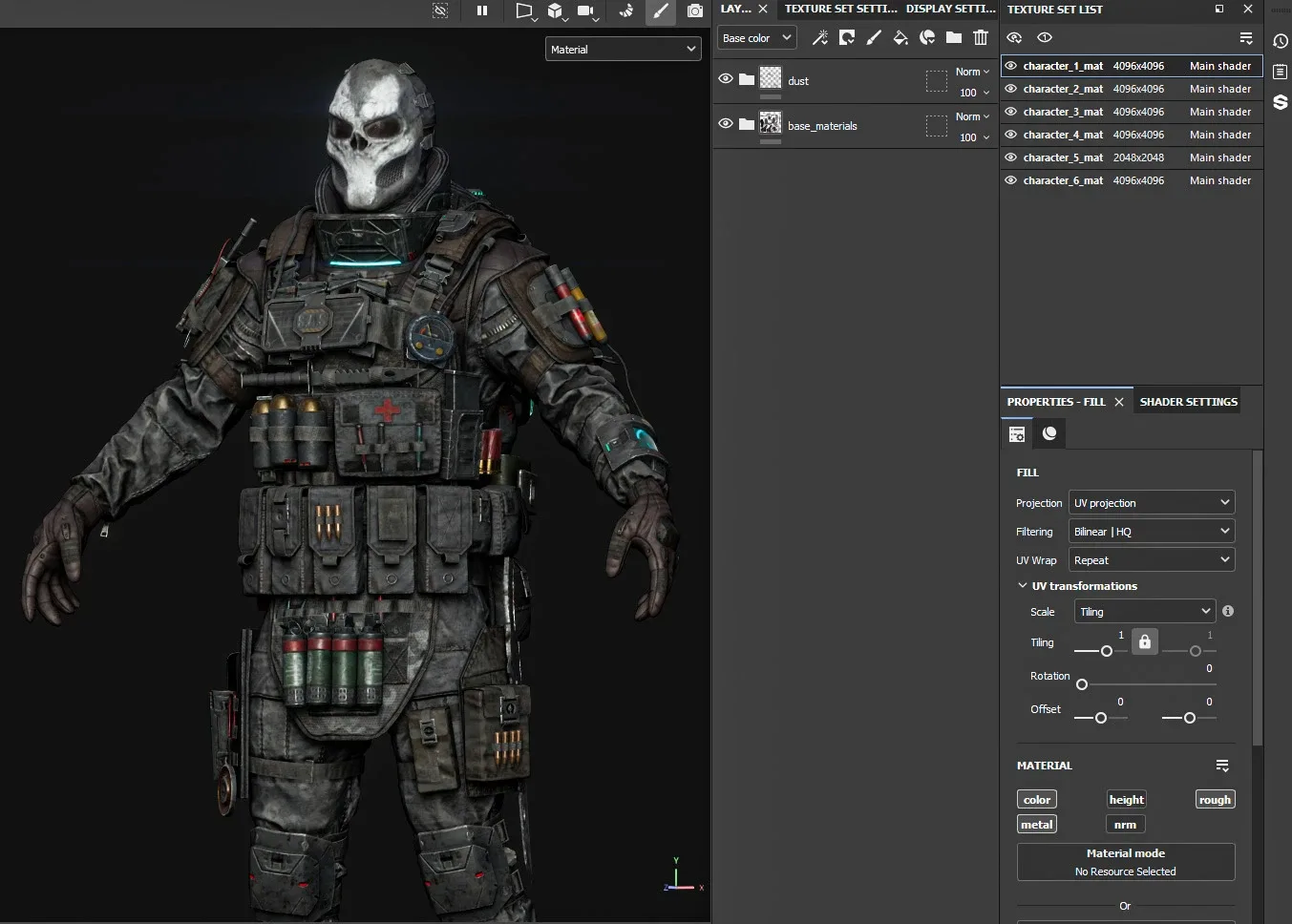Image resolution: width=1292 pixels, height=924 pixels.
Task: Open the Texture Set Settings tab
Action: pyautogui.click(x=840, y=9)
